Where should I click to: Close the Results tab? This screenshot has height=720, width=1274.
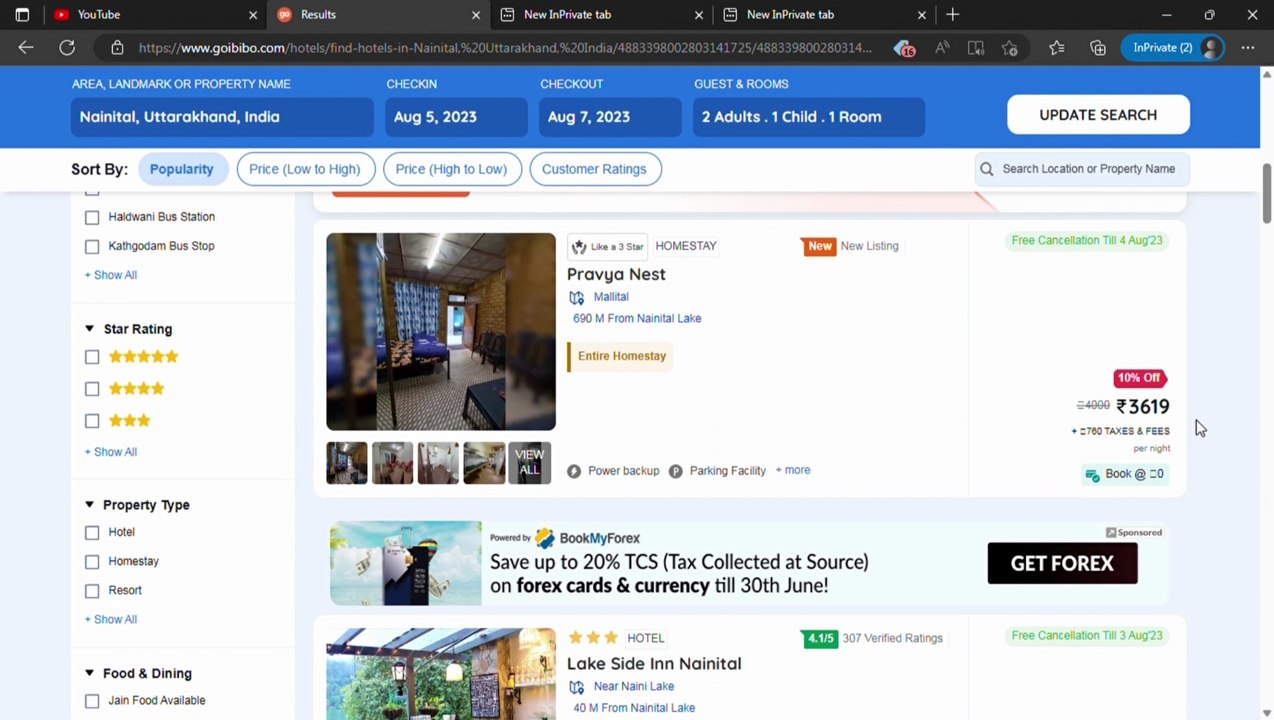(476, 14)
